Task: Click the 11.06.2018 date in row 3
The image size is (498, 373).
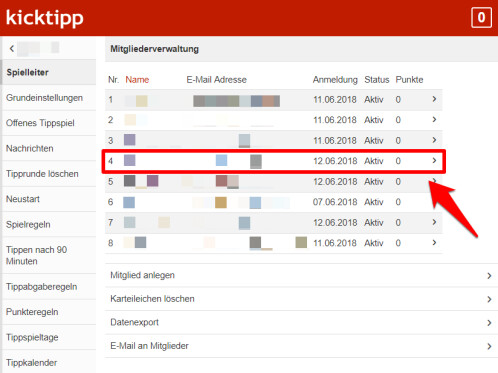Action: (x=335, y=141)
